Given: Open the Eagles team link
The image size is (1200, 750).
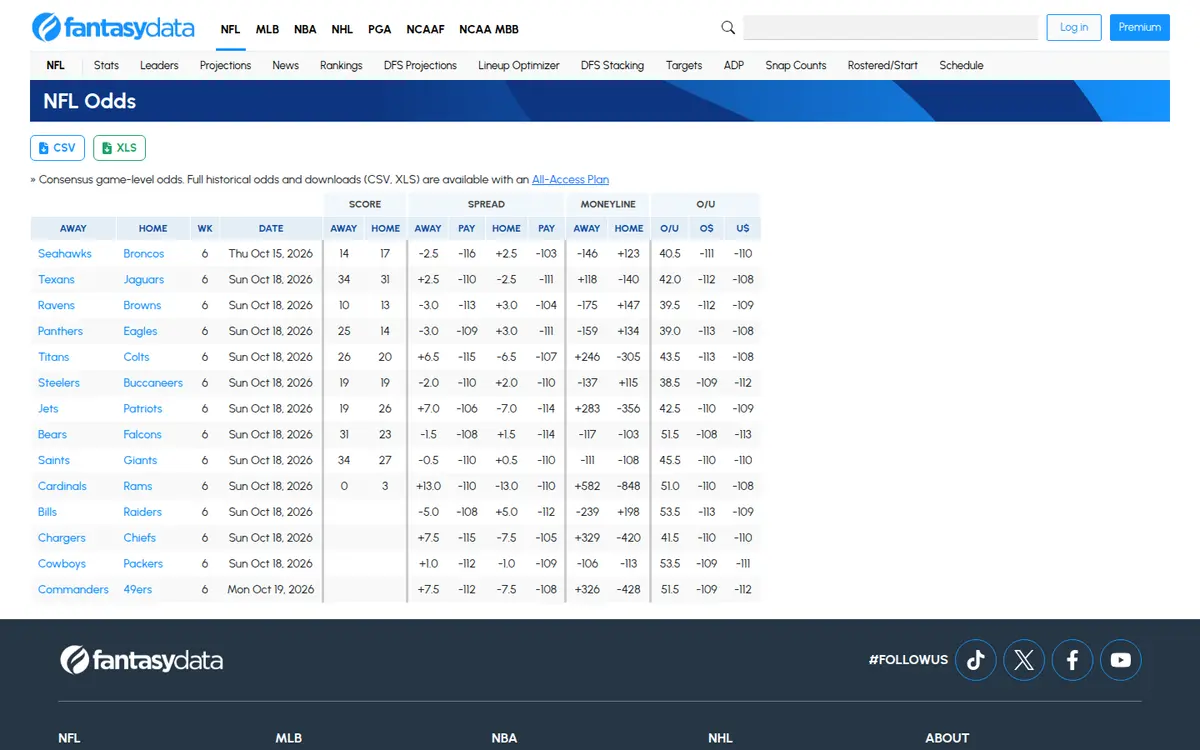Looking at the screenshot, I should 140,332.
